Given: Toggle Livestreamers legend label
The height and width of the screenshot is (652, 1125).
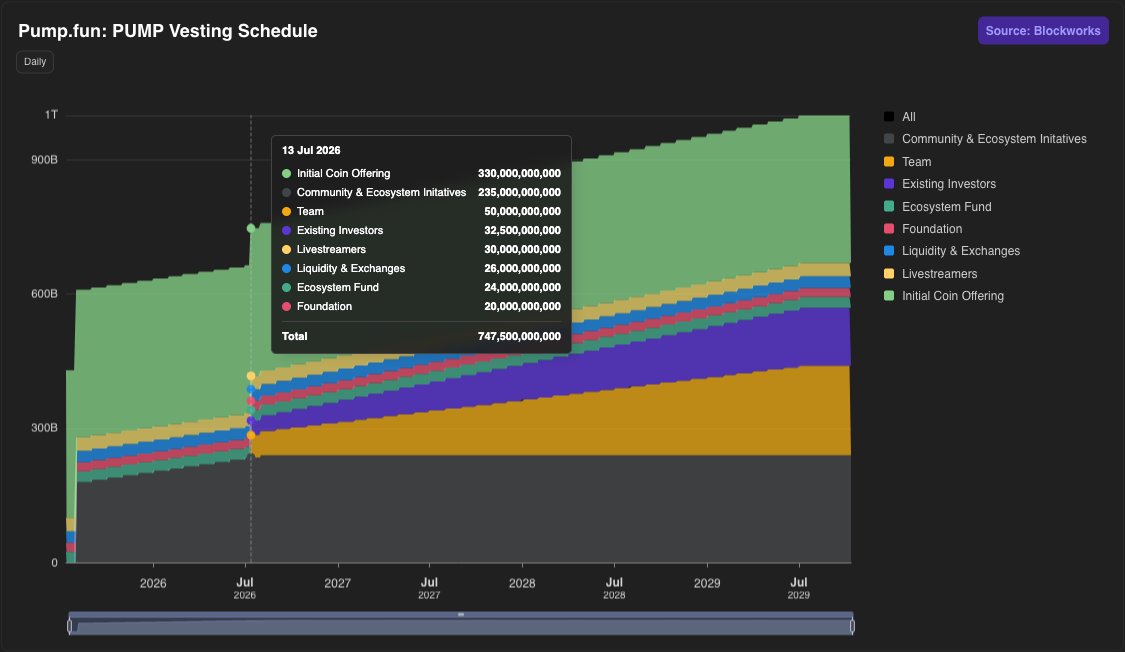Looking at the screenshot, I should click(x=939, y=274).
